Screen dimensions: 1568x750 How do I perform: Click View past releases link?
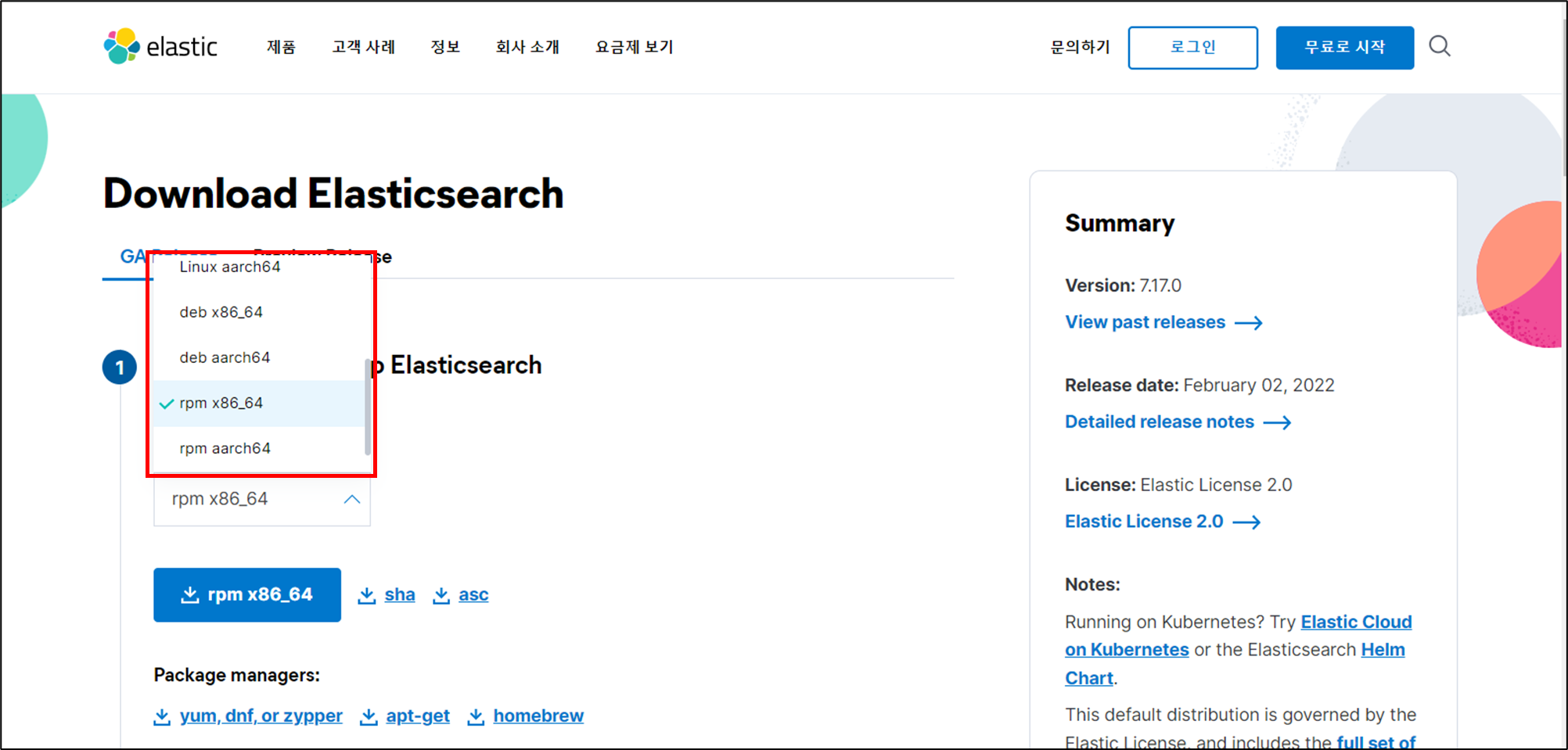click(1145, 322)
